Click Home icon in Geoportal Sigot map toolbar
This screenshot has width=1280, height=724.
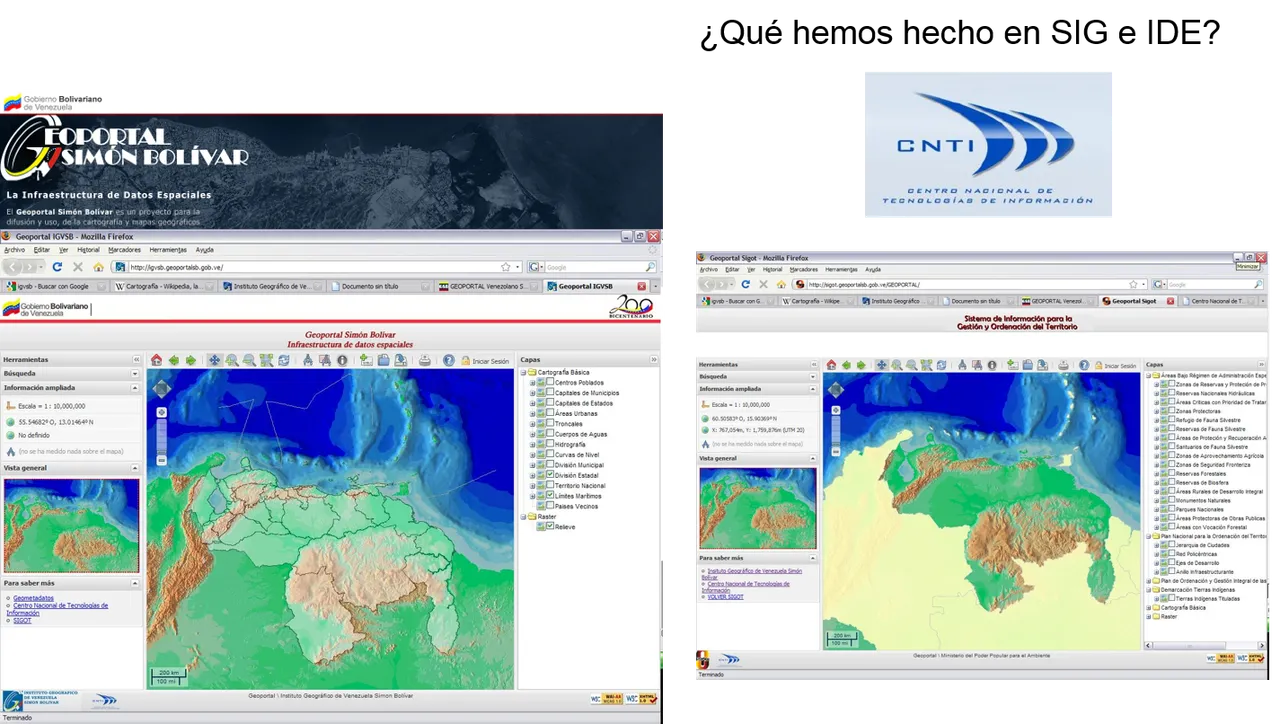point(831,365)
